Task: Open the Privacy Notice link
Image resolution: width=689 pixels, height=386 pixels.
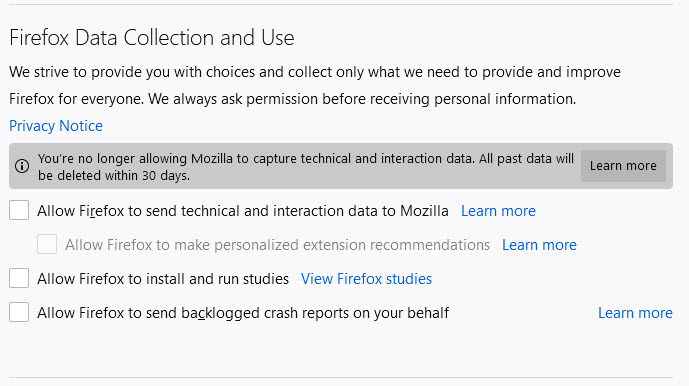Action: click(x=56, y=126)
